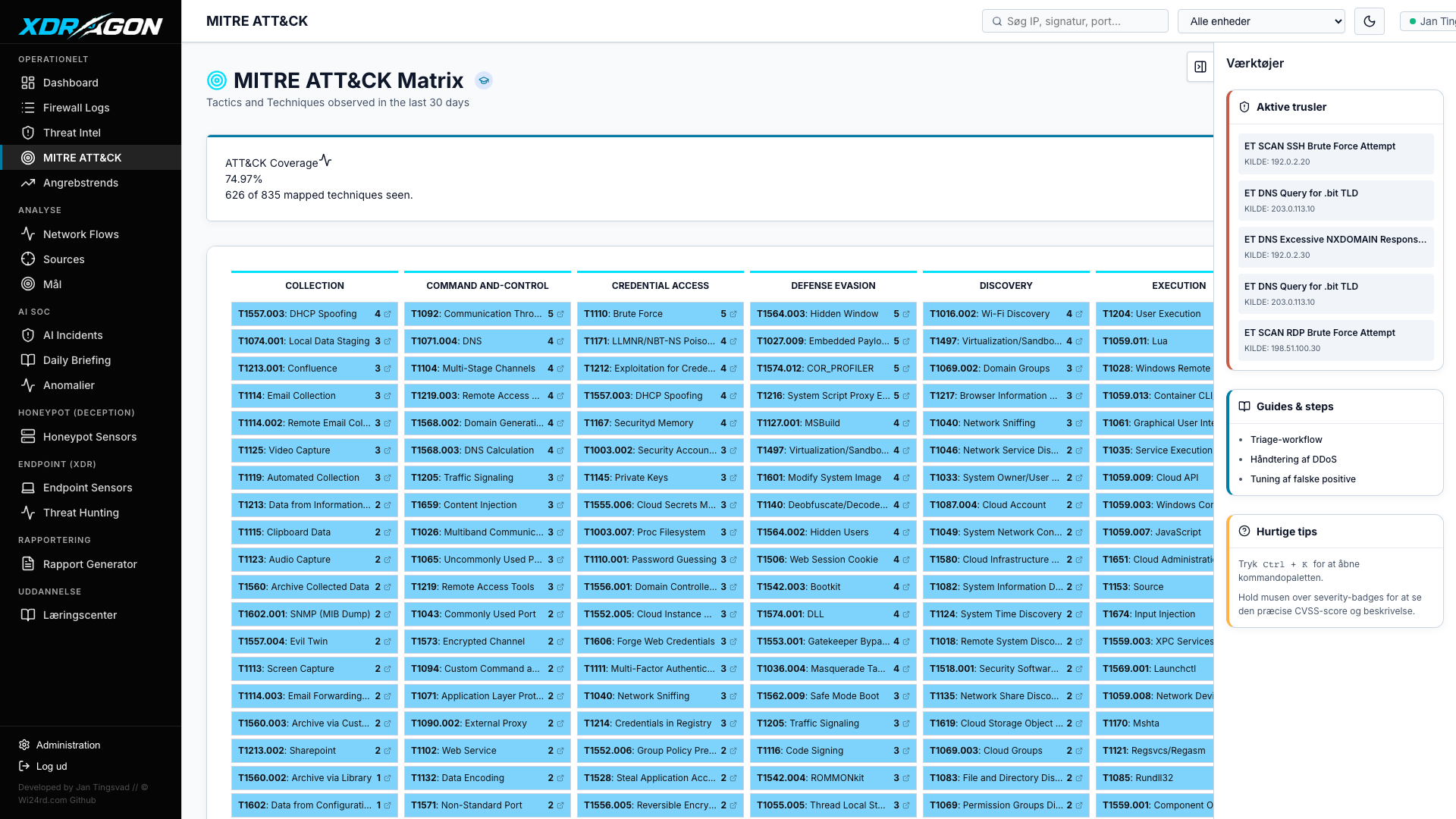Click the Anomalier pulse icon

tap(28, 385)
